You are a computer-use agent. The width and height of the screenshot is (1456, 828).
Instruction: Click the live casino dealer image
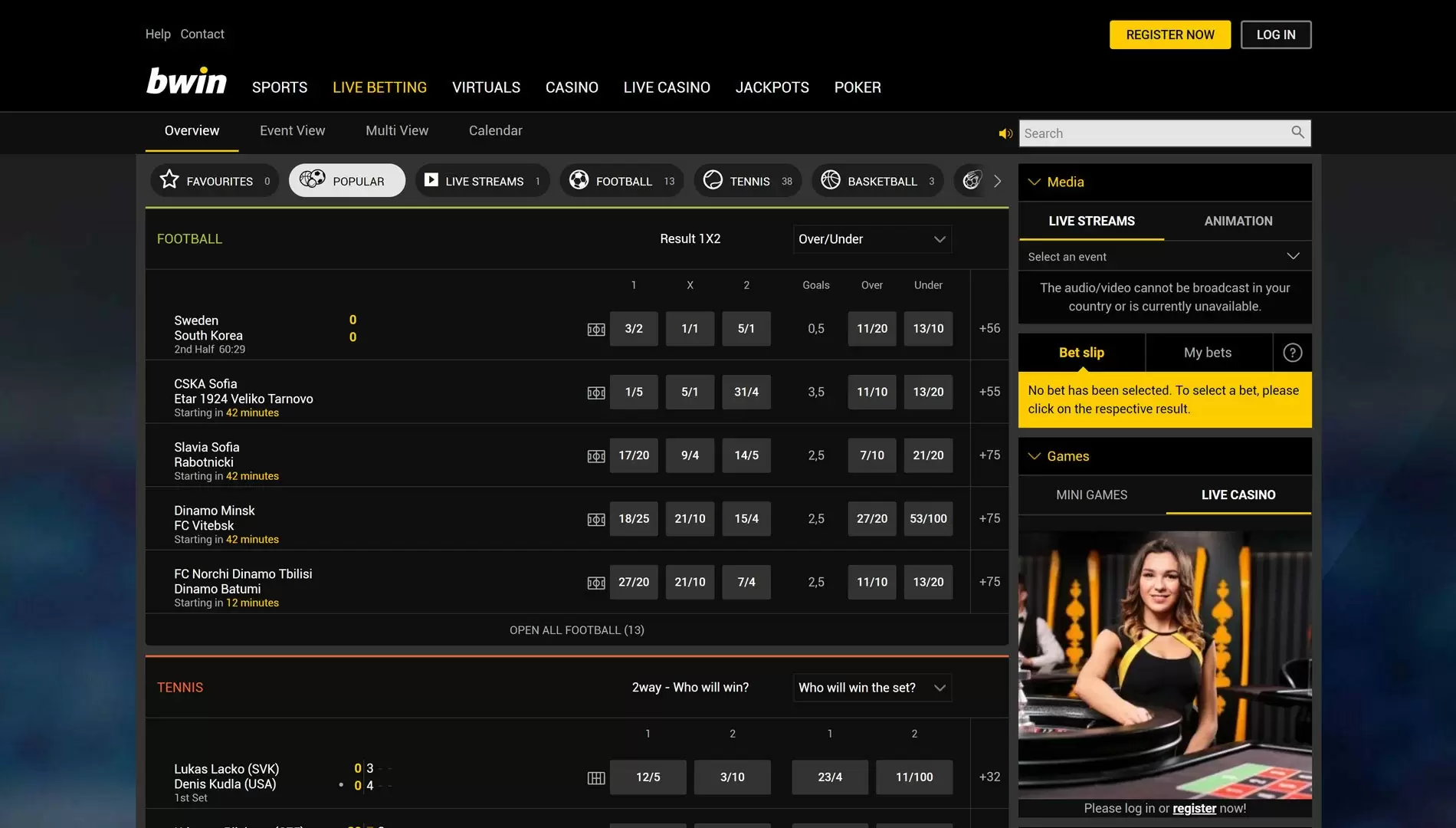coord(1165,663)
